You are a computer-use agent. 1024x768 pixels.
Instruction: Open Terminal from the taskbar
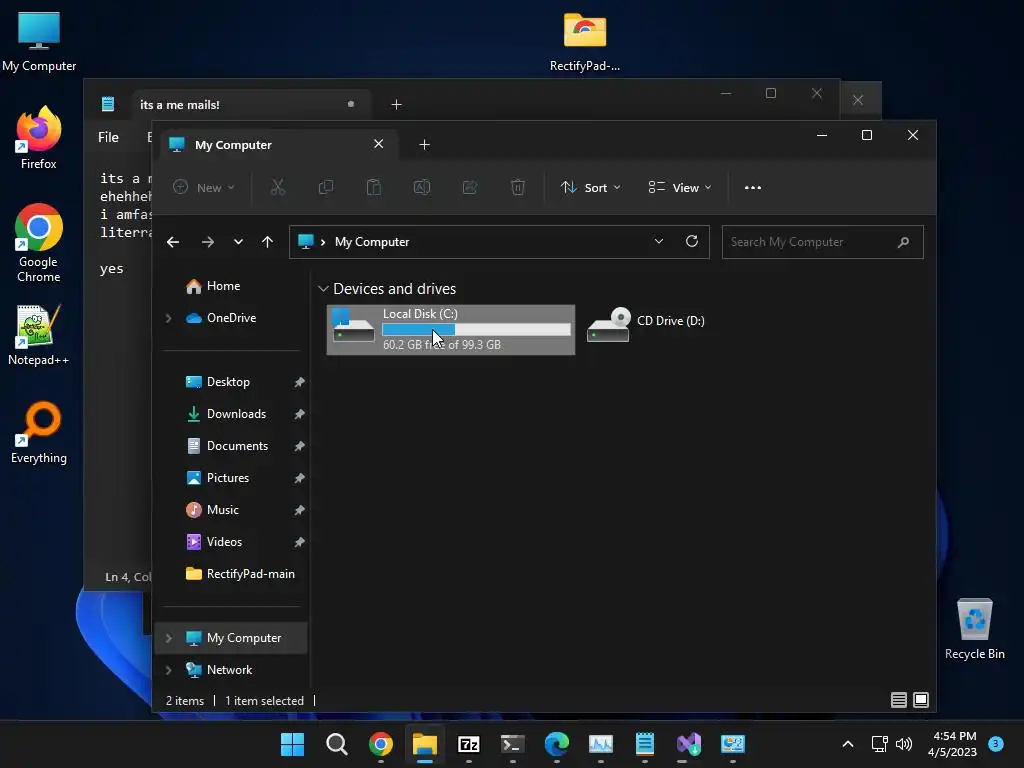tap(513, 744)
